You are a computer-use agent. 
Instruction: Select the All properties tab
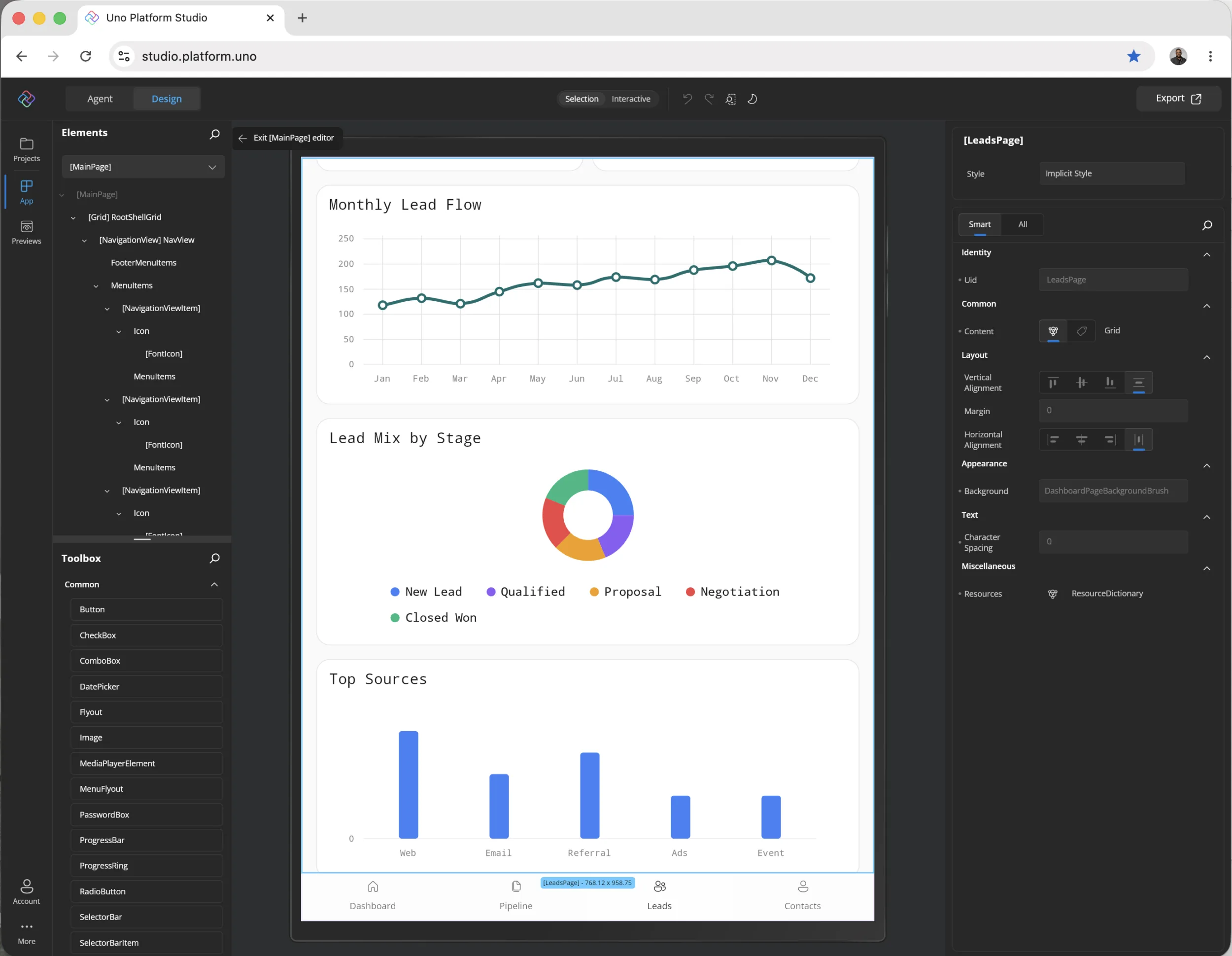click(1022, 225)
